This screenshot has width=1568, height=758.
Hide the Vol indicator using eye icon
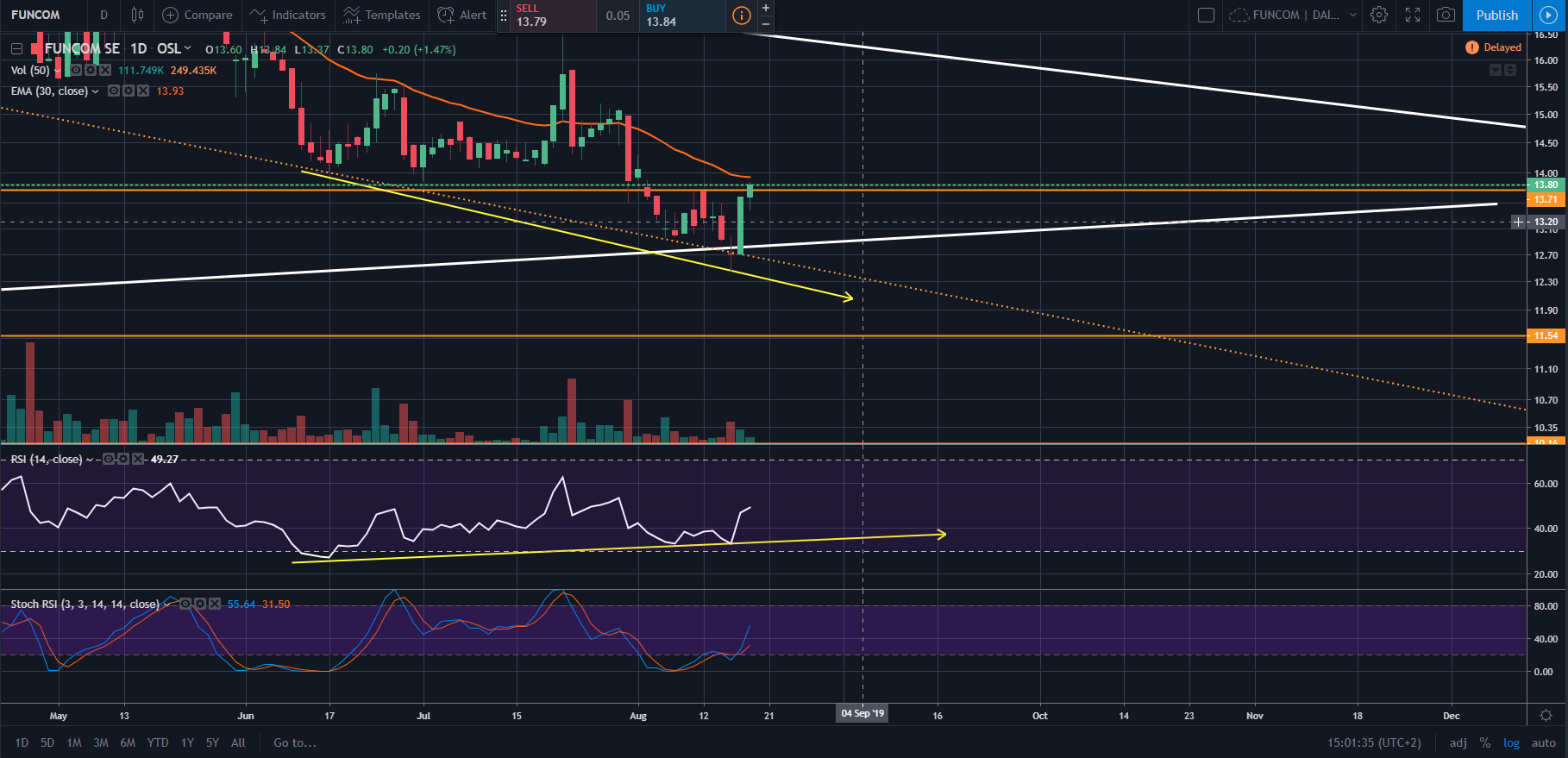tap(76, 70)
